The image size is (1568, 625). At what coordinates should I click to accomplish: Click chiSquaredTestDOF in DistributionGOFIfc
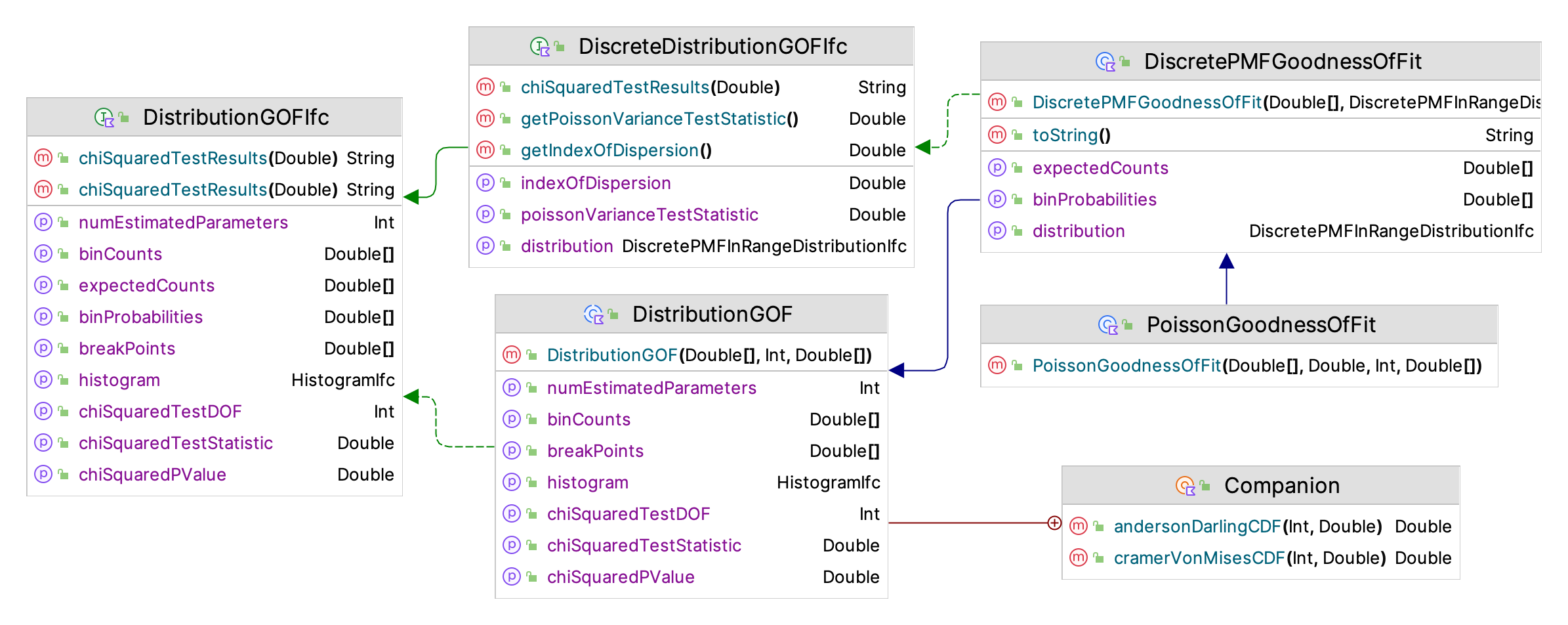point(160,412)
